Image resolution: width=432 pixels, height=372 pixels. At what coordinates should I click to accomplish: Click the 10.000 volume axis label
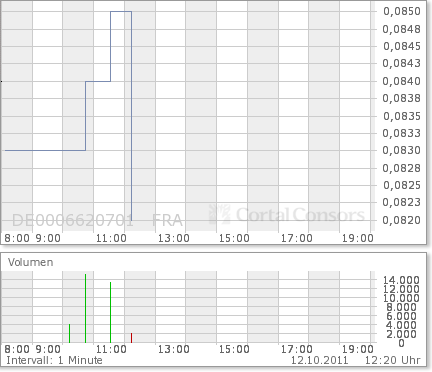point(401,298)
